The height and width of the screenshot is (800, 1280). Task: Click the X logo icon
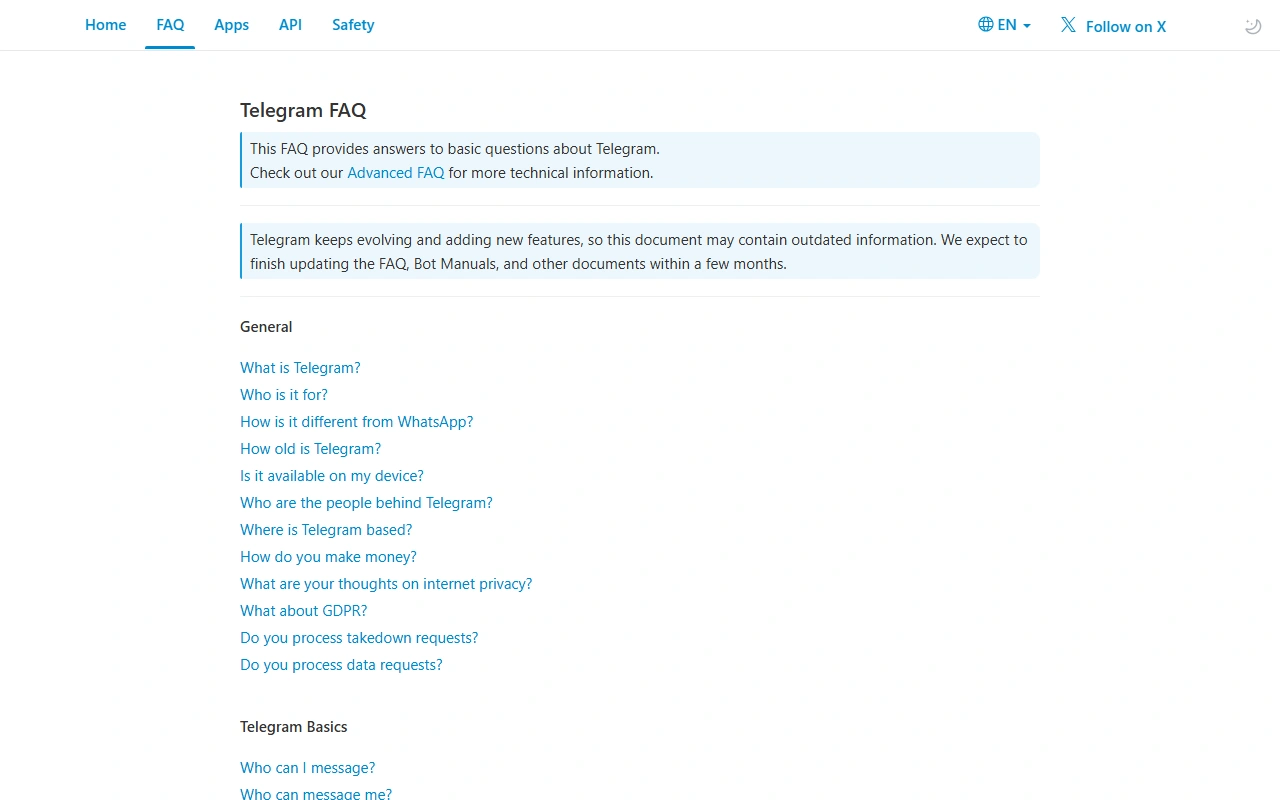click(1068, 25)
